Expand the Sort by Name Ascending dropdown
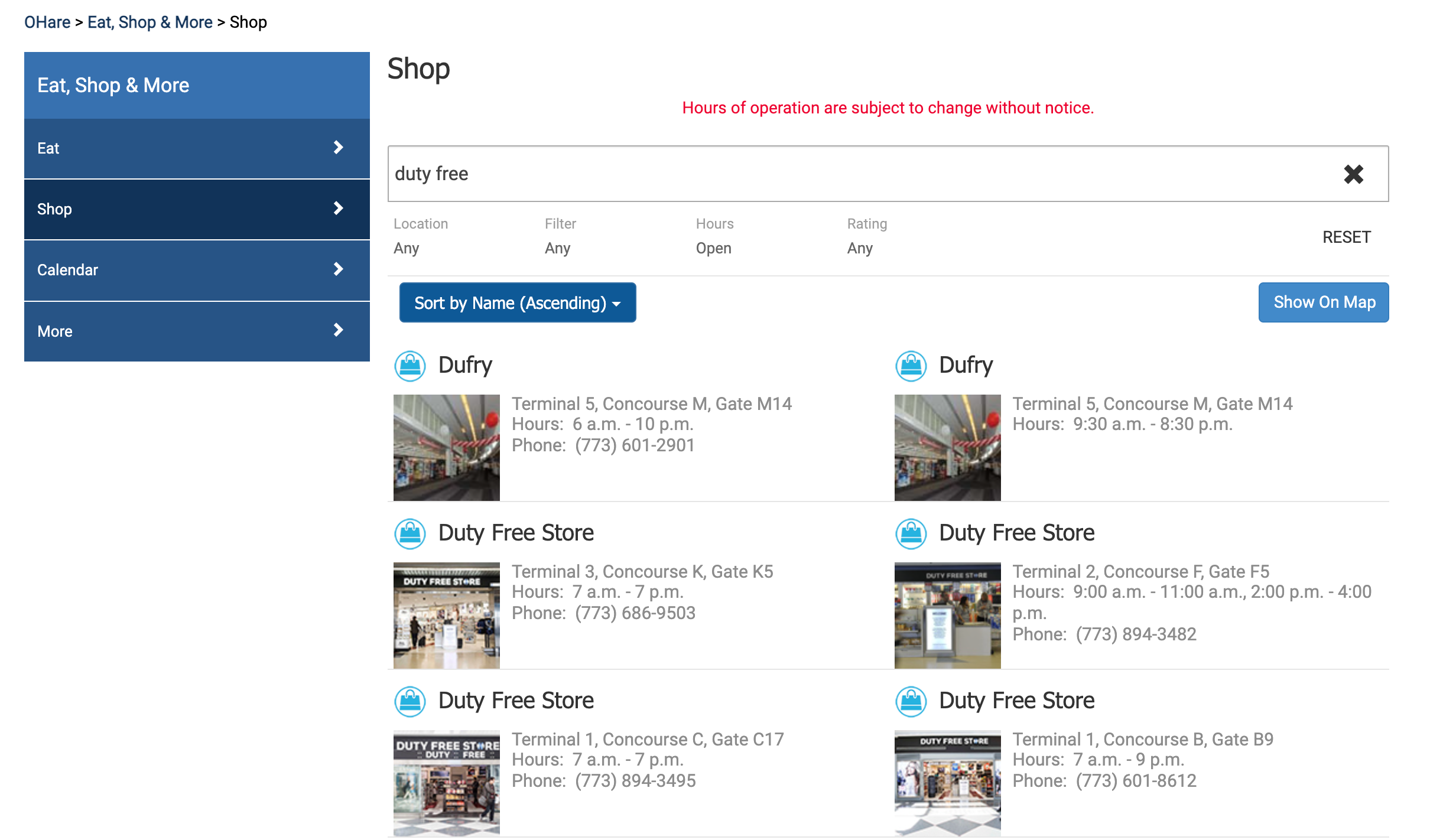 [x=517, y=302]
